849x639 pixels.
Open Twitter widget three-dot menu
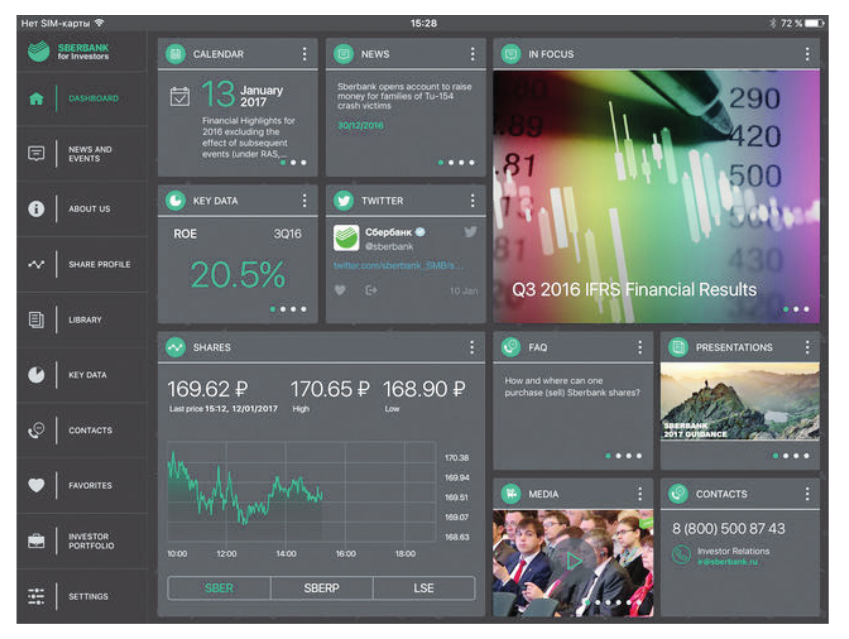473,200
